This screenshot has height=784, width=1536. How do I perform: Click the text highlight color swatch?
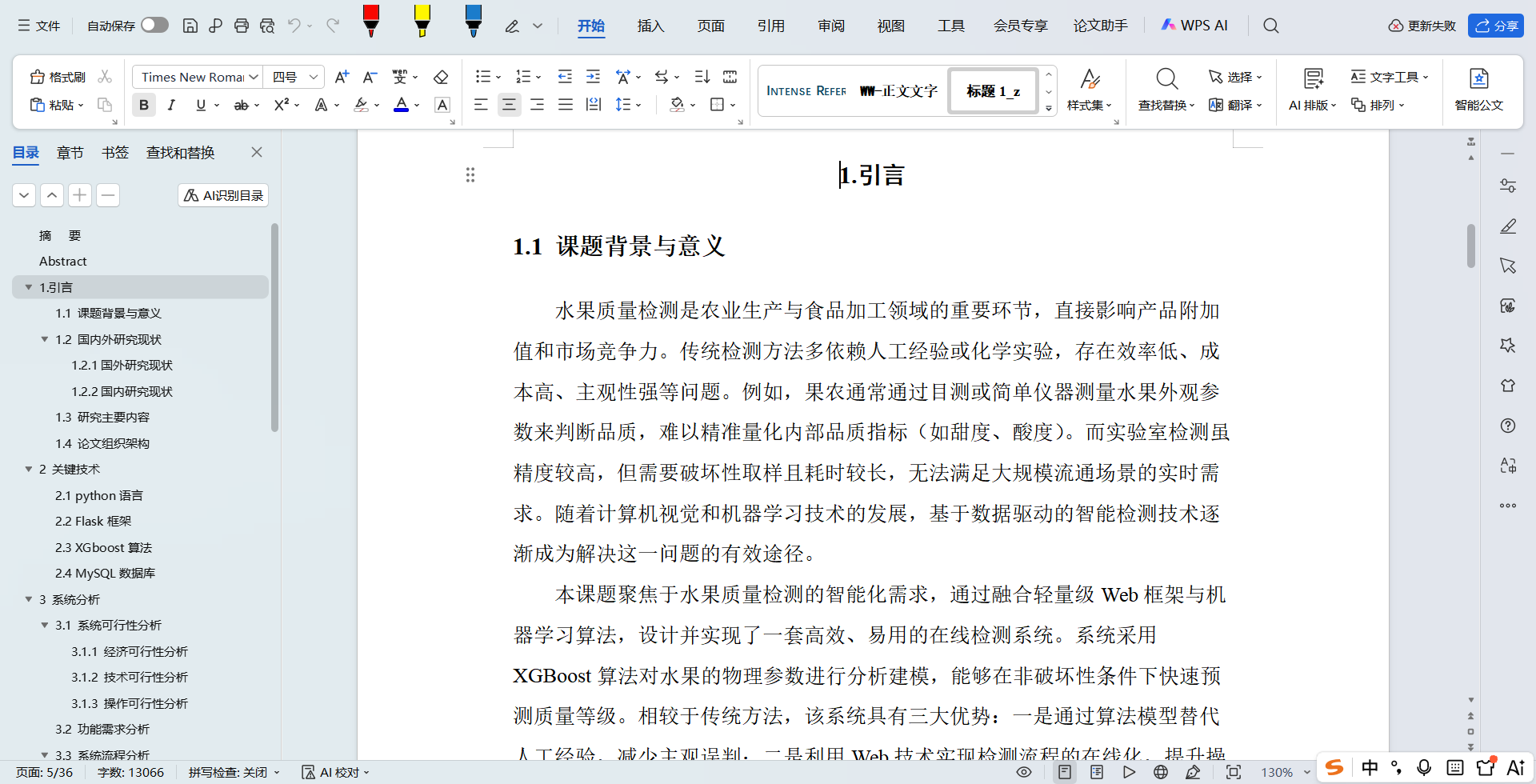[x=362, y=105]
